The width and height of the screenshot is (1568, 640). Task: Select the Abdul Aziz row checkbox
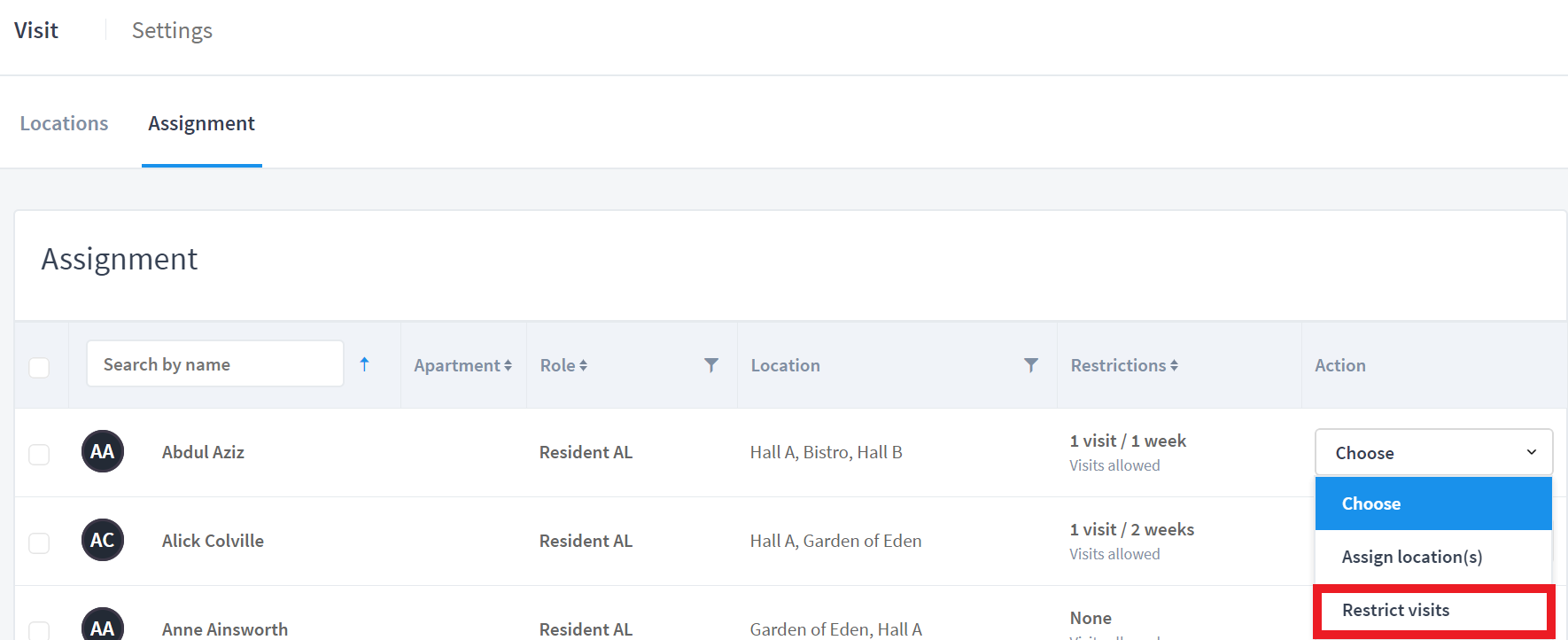point(39,455)
